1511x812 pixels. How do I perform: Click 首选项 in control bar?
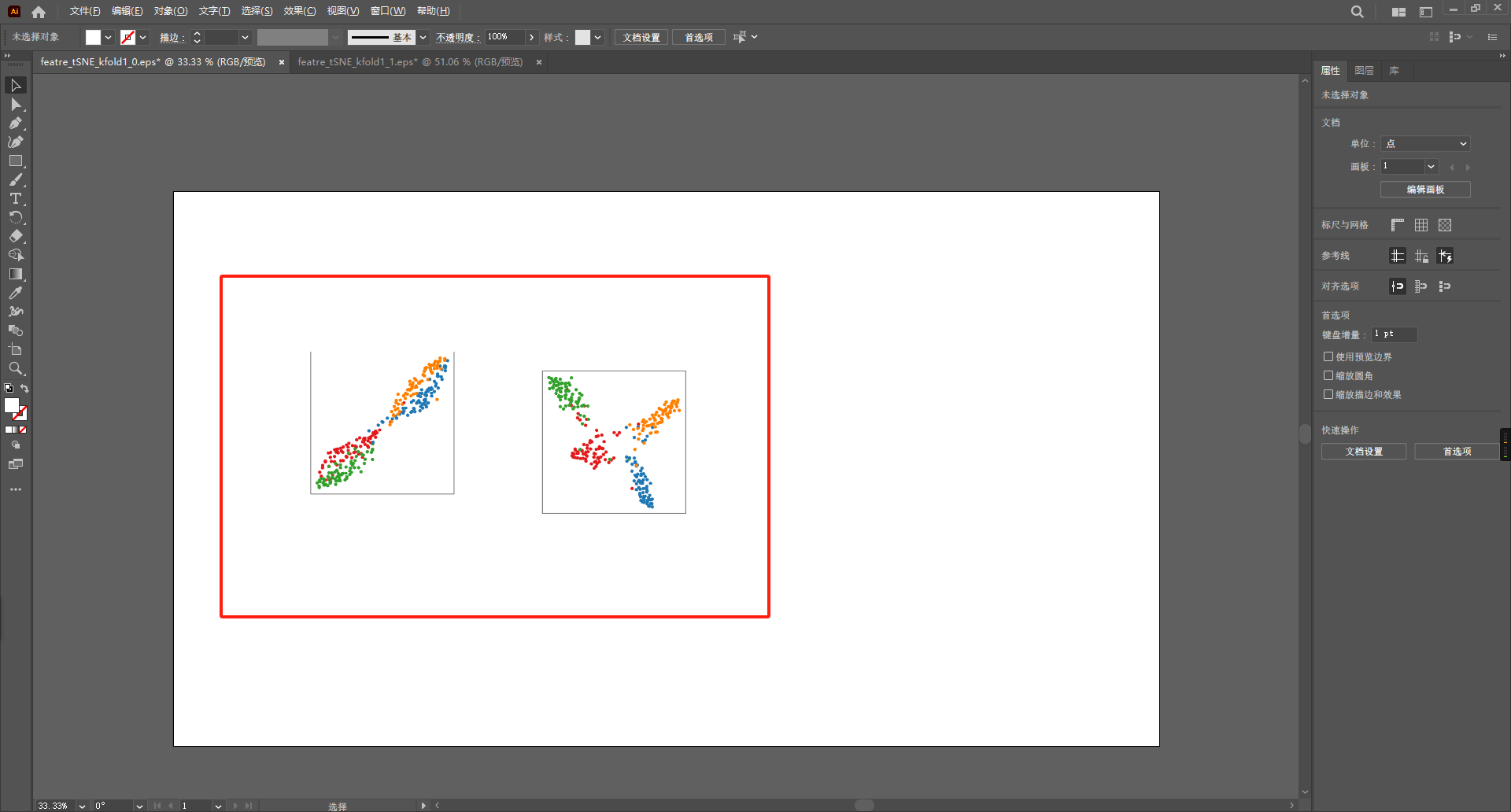point(699,37)
